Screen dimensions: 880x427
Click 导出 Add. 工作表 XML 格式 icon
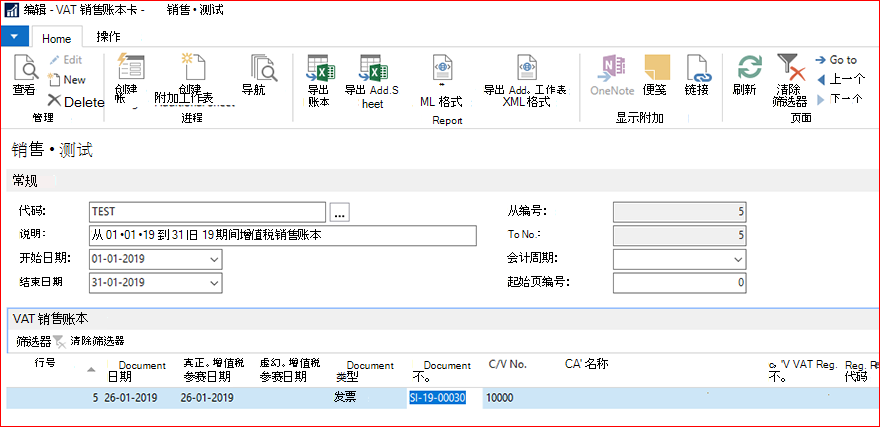click(526, 67)
